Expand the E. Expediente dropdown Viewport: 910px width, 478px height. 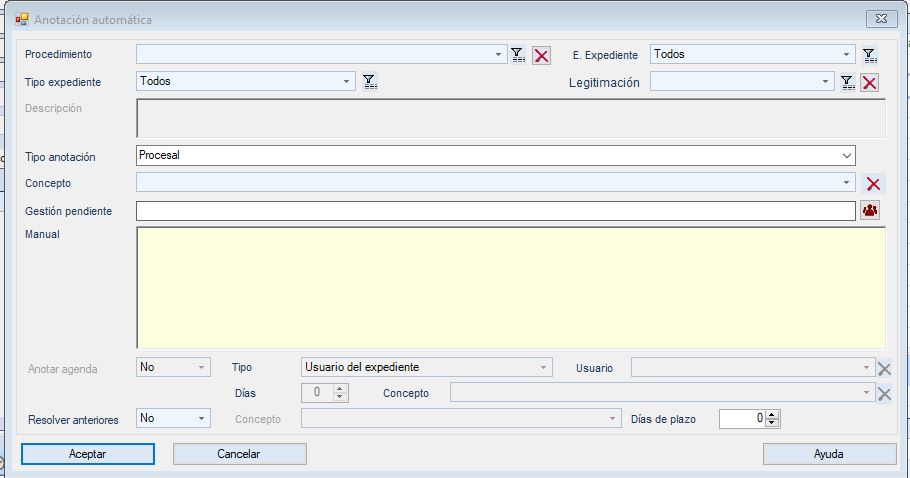point(847,56)
